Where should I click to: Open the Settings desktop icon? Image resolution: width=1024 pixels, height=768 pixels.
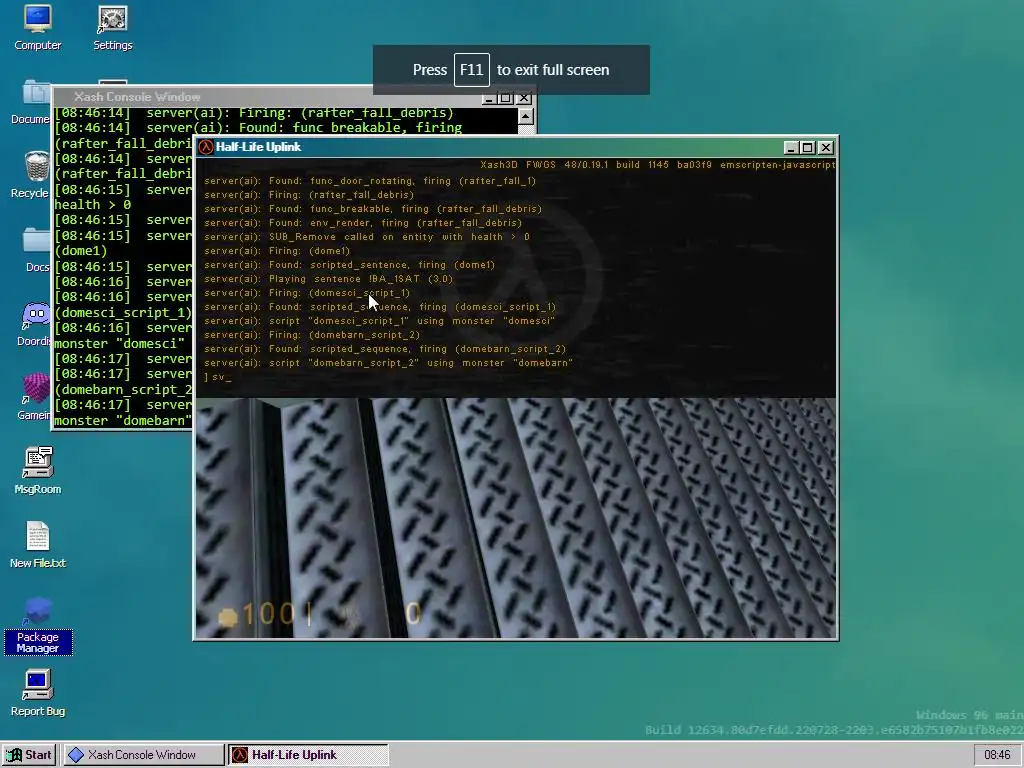click(112, 27)
